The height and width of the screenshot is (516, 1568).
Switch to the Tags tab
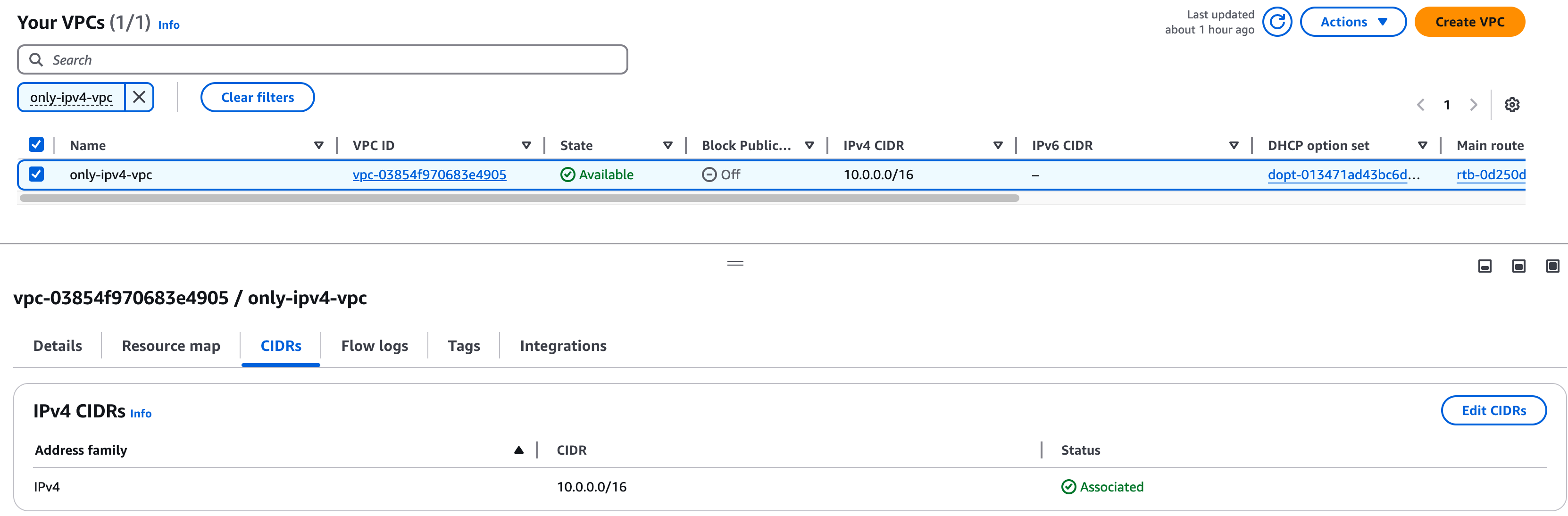click(x=464, y=346)
